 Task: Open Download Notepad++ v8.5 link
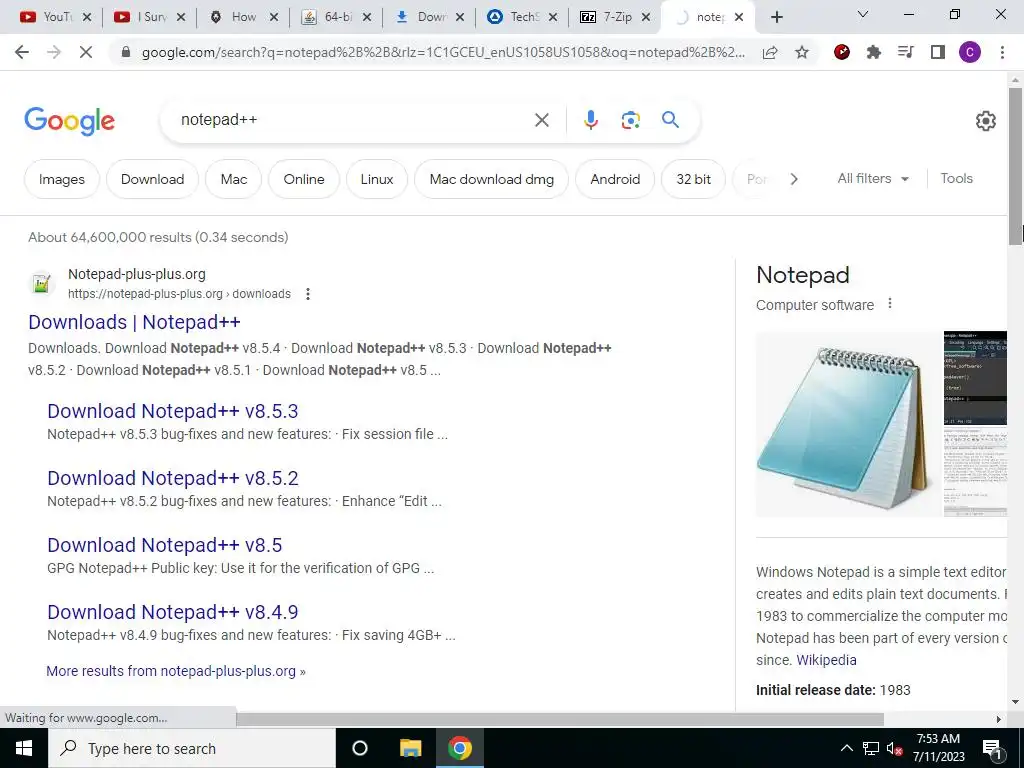click(x=165, y=545)
